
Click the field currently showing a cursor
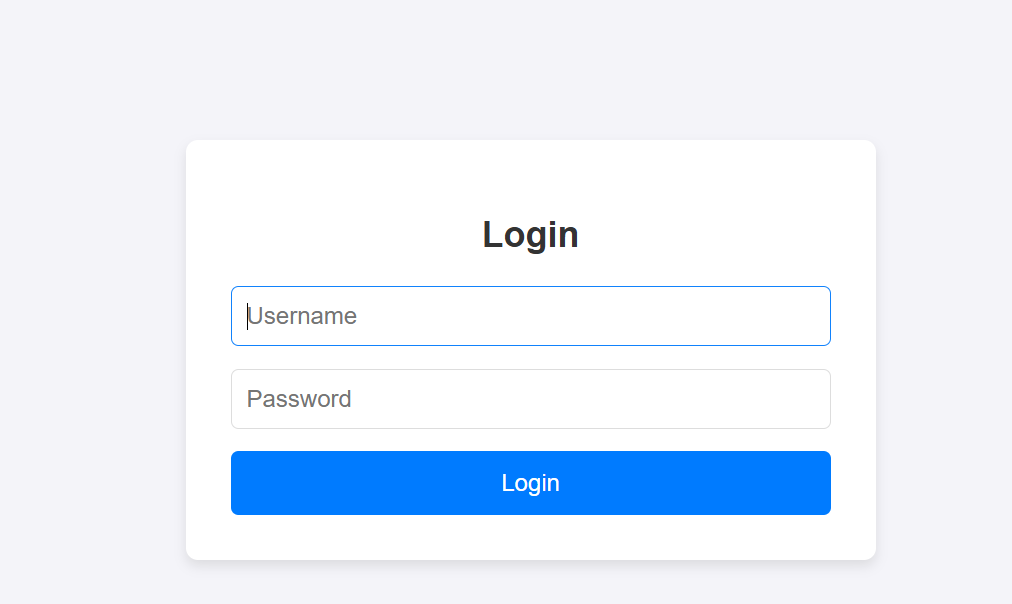point(530,316)
